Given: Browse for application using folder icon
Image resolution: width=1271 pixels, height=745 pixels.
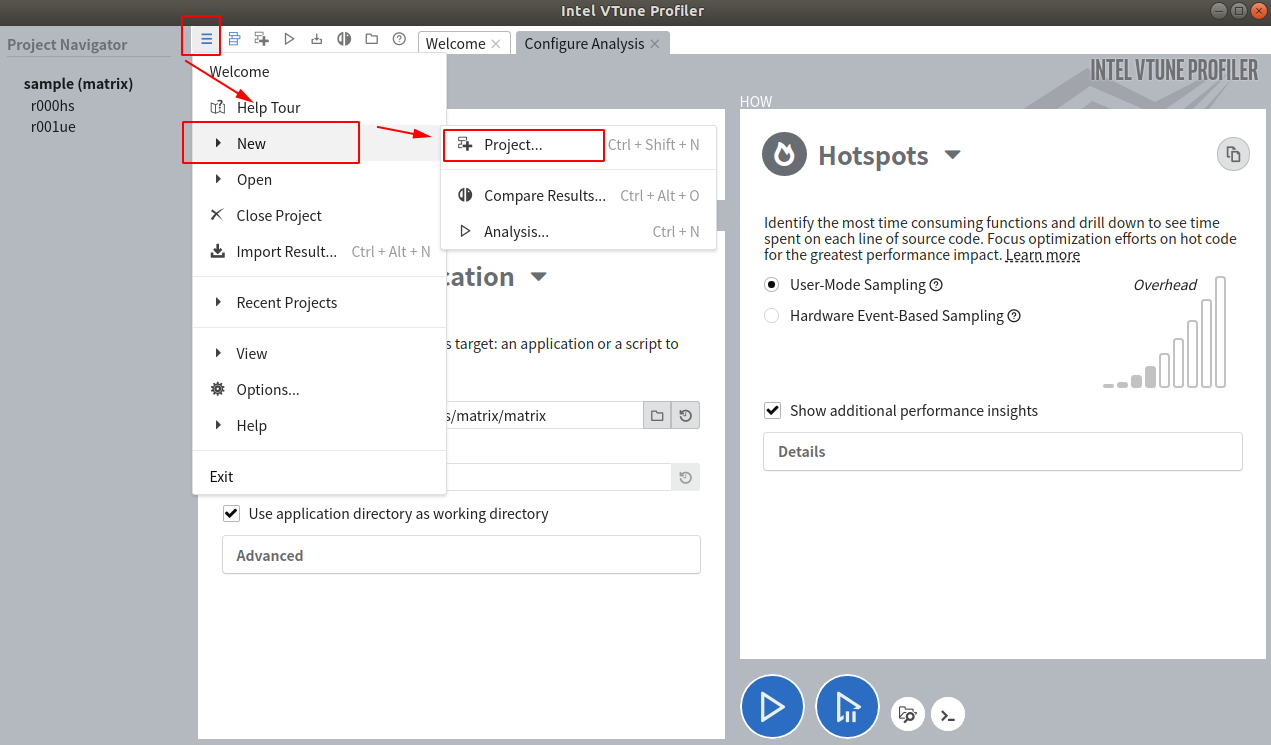Looking at the screenshot, I should tap(657, 415).
